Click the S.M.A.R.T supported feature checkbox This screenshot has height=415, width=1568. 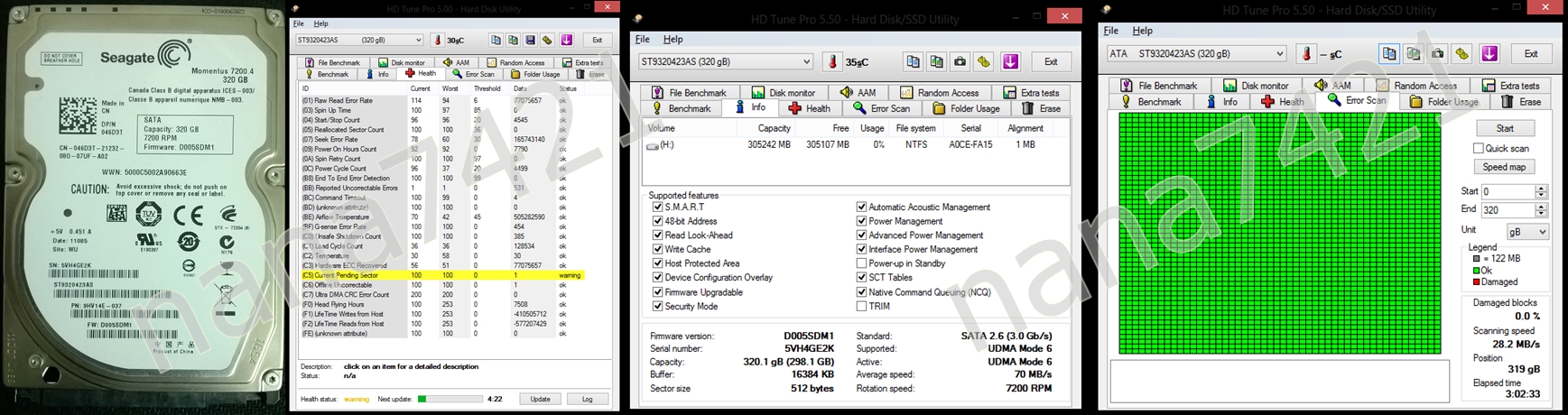pos(657,207)
